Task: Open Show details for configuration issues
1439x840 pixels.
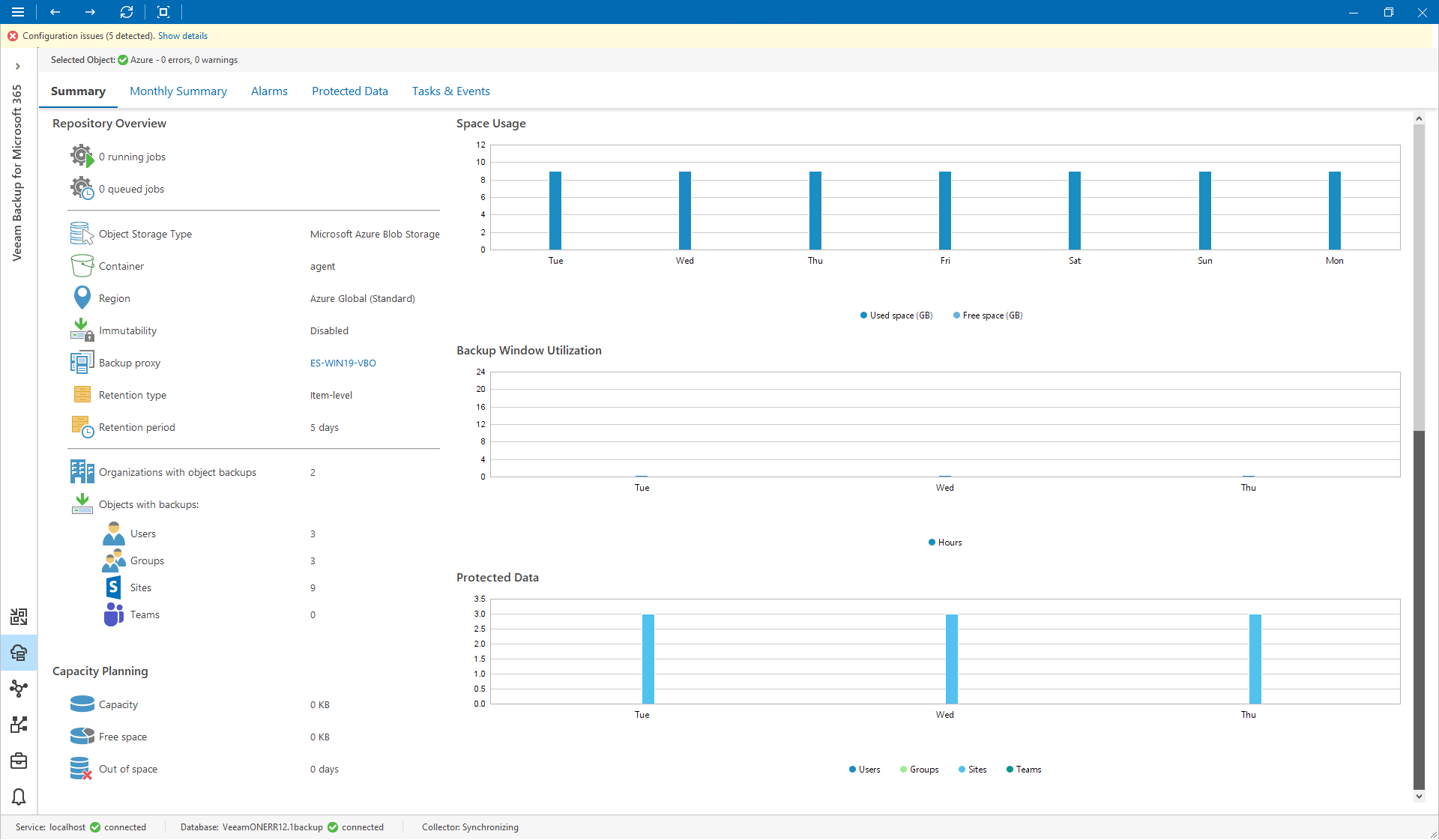Action: coord(182,35)
